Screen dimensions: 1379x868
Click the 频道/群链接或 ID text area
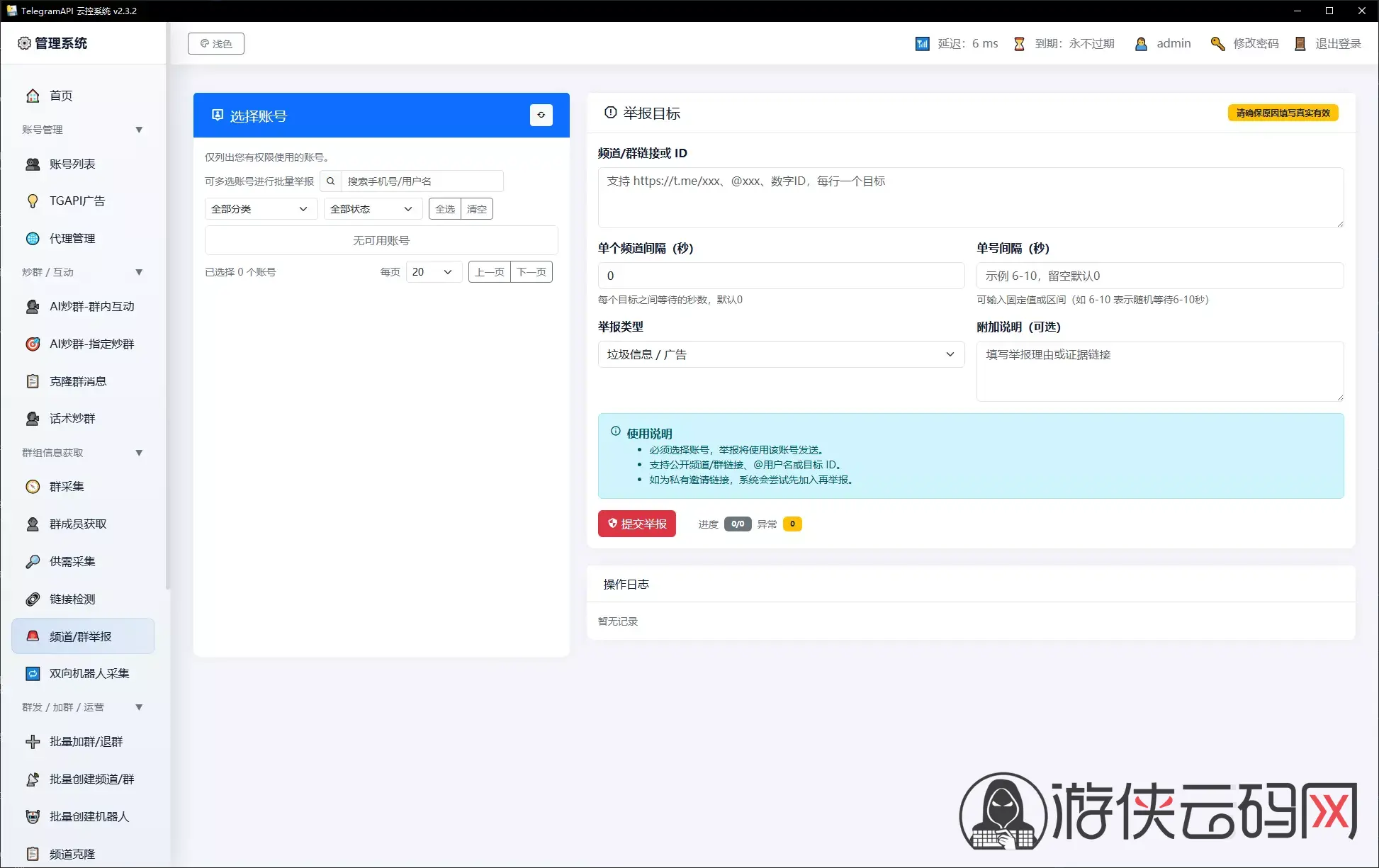click(971, 198)
